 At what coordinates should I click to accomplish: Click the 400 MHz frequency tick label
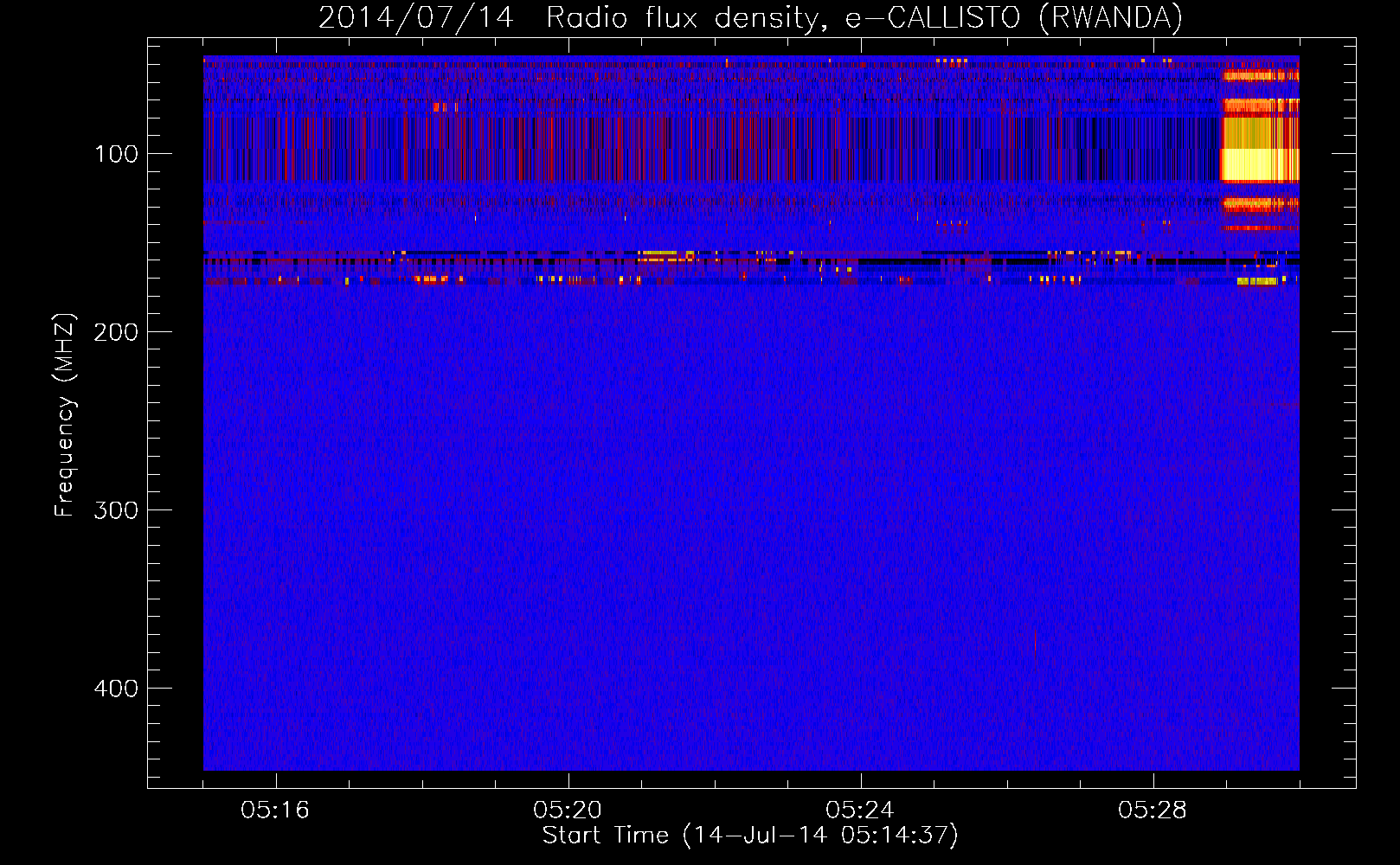click(x=116, y=689)
